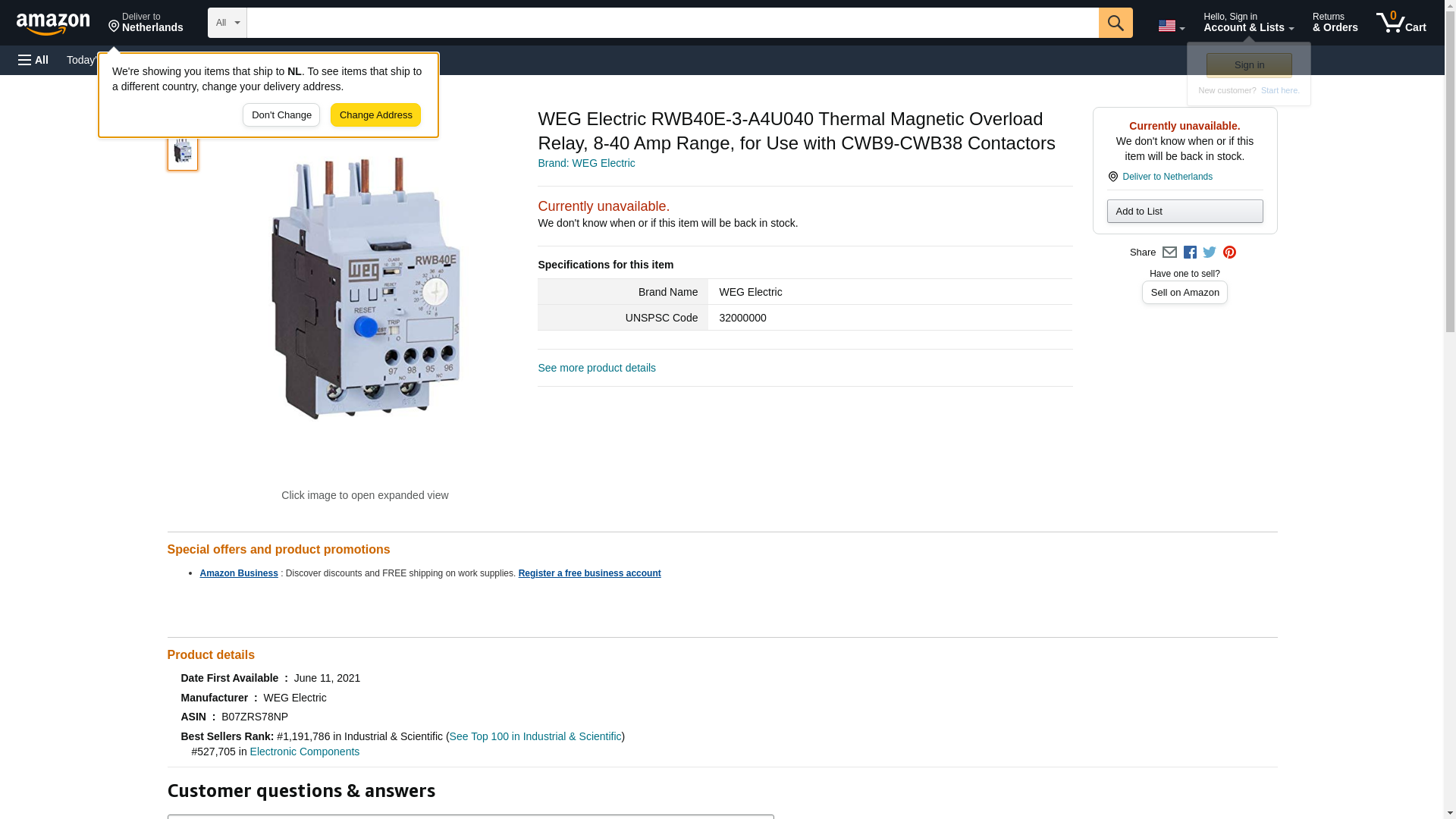Share product via email icon
This screenshot has height=819, width=1456.
click(1169, 253)
